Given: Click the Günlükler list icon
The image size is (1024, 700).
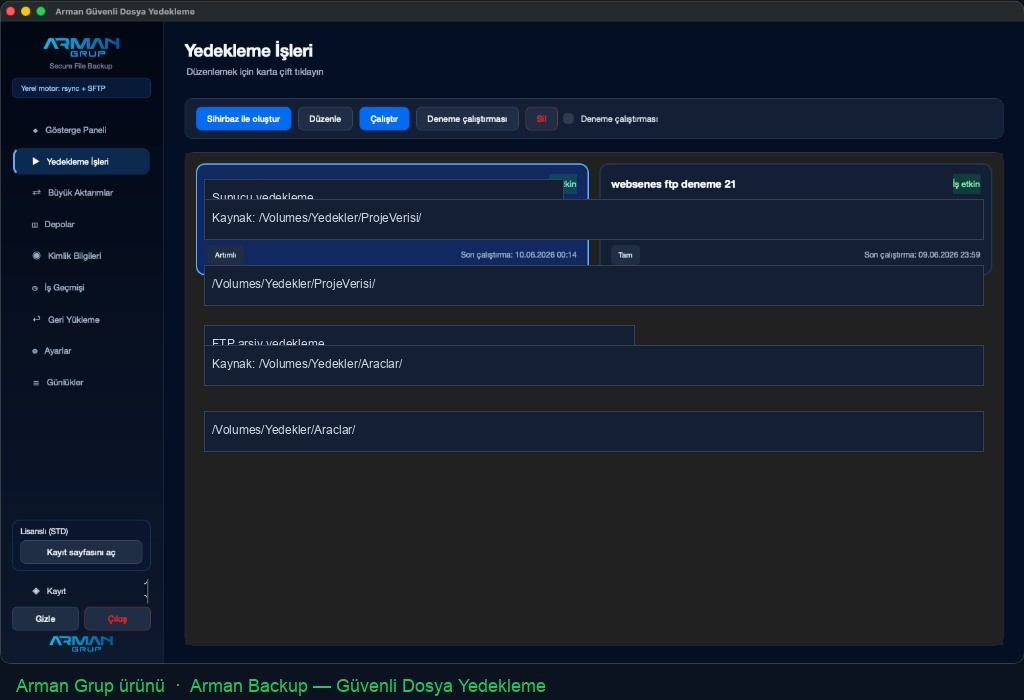Looking at the screenshot, I should pos(36,383).
